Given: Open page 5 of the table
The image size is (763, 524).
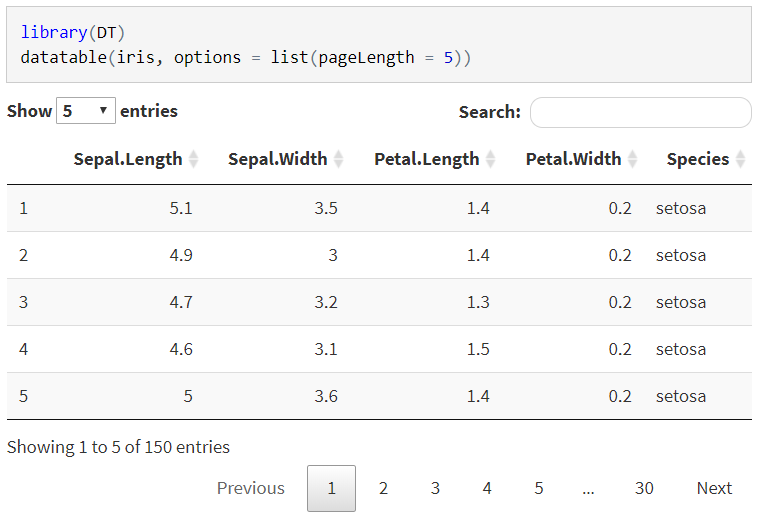Looking at the screenshot, I should (539, 488).
